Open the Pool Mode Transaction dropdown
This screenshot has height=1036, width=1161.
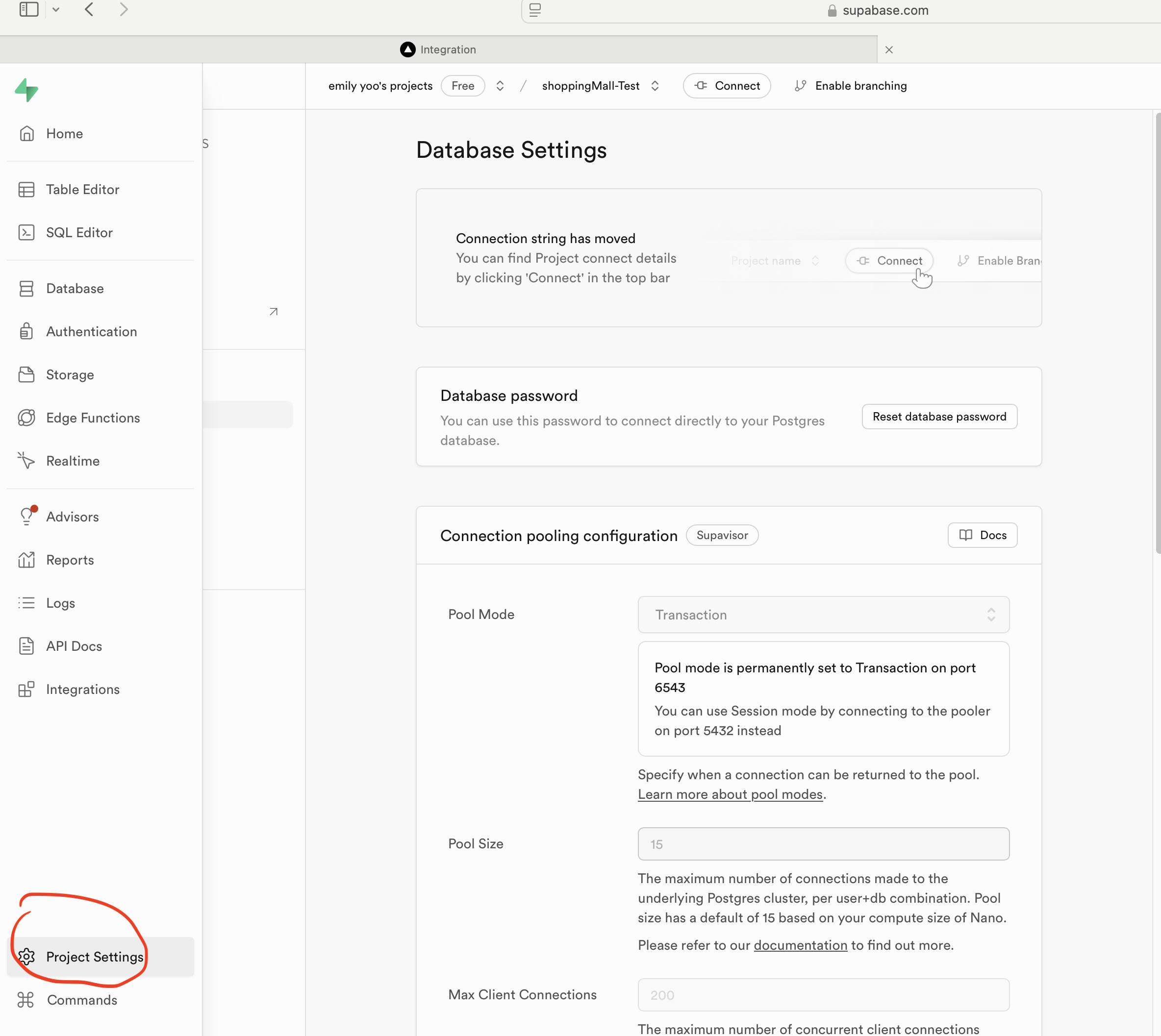tap(823, 615)
